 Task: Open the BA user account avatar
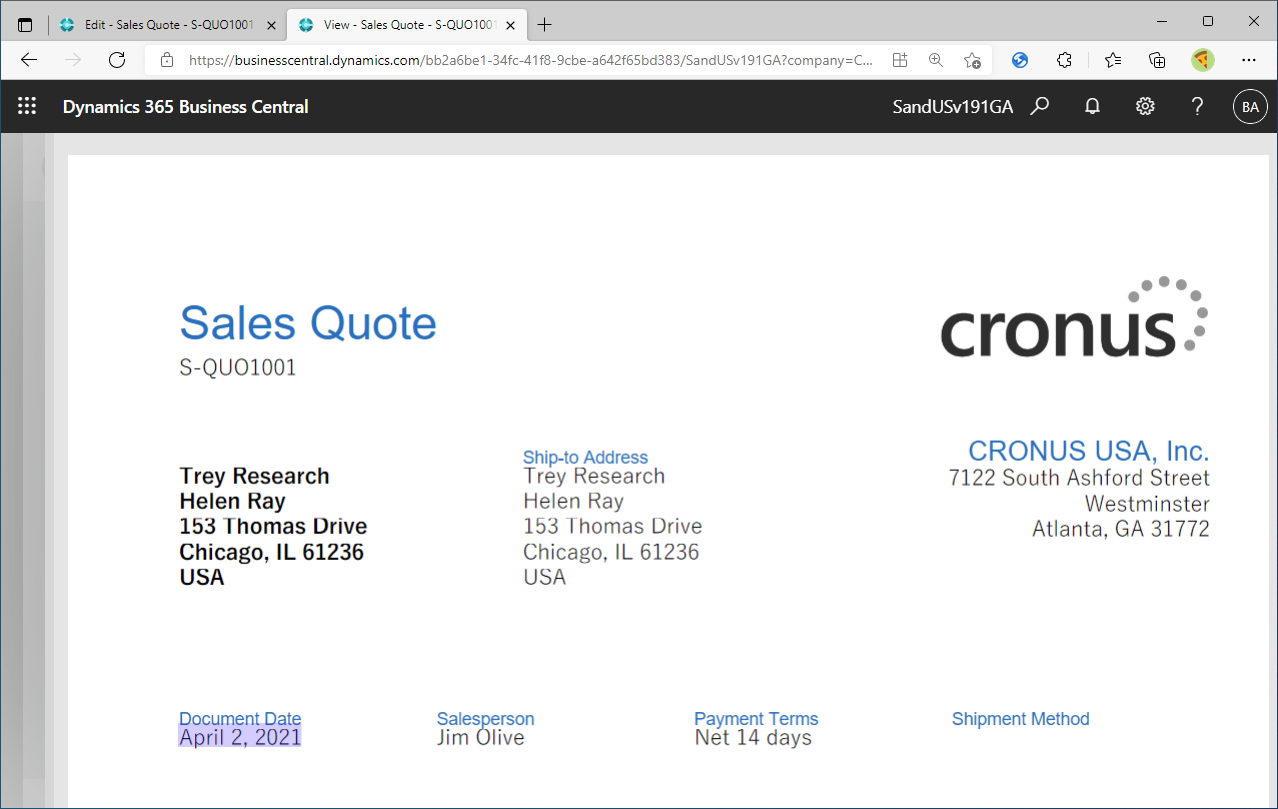click(1250, 107)
